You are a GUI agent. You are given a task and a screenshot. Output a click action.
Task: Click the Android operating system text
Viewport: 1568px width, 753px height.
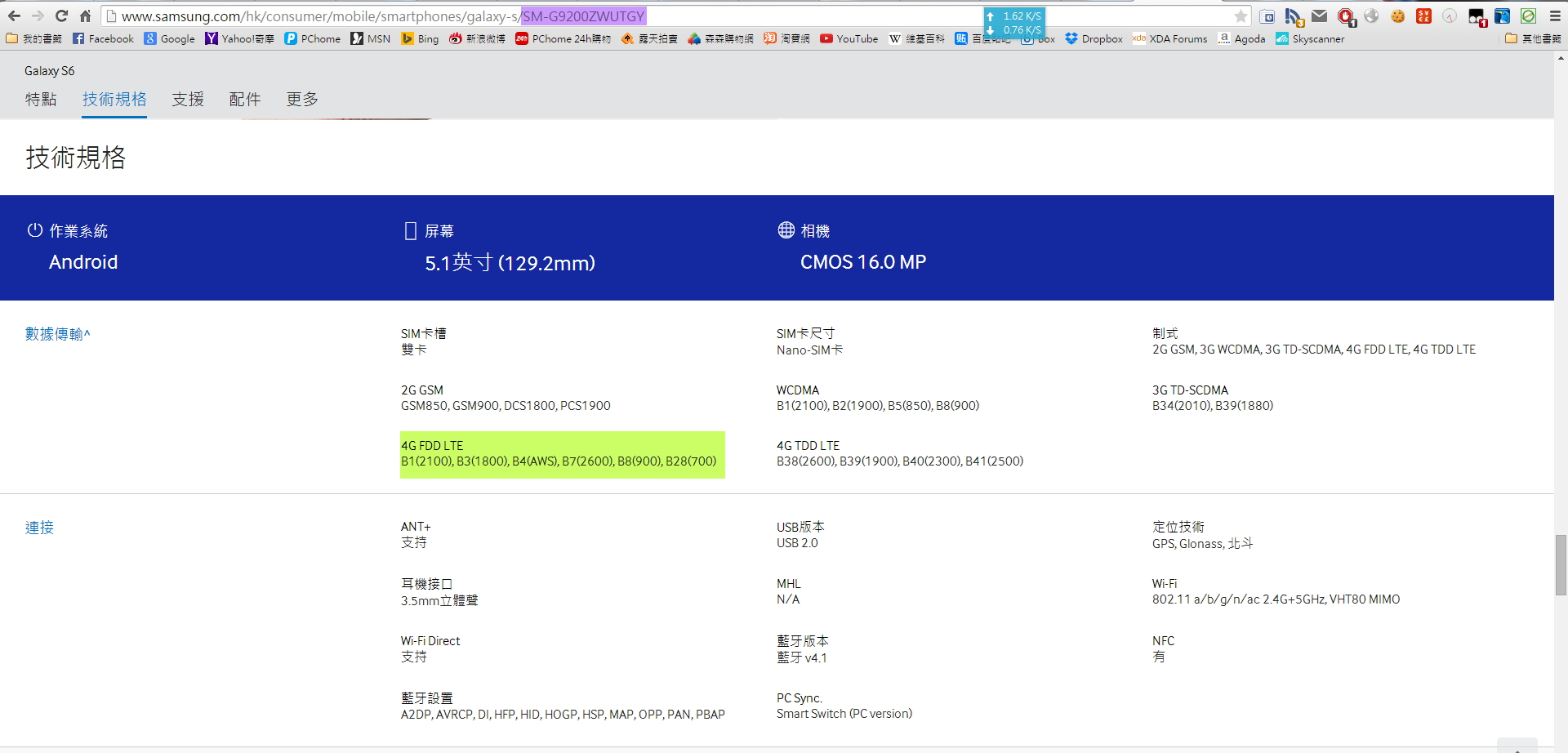83,262
